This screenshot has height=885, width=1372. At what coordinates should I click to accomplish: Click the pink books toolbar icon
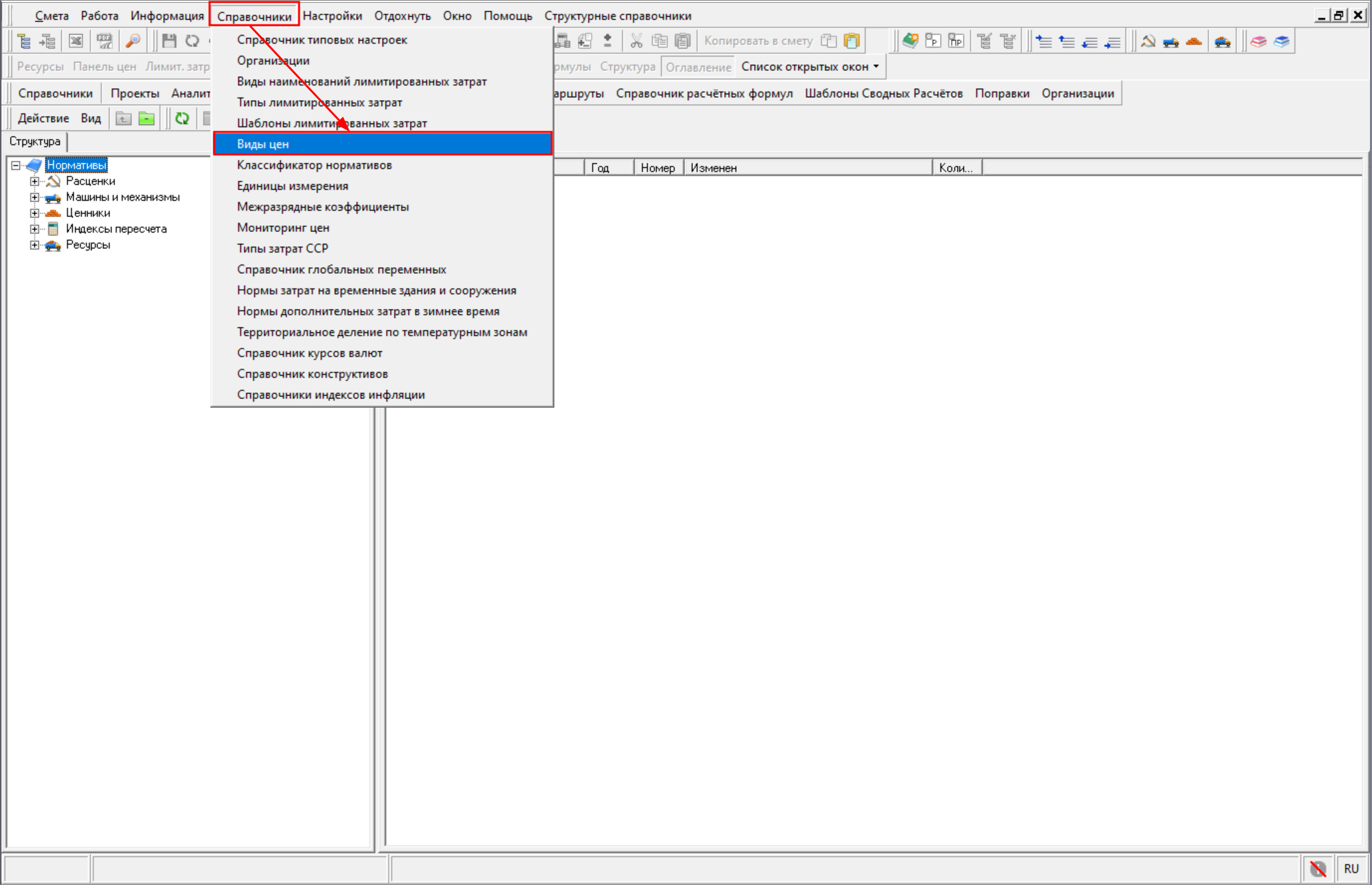tap(1259, 41)
